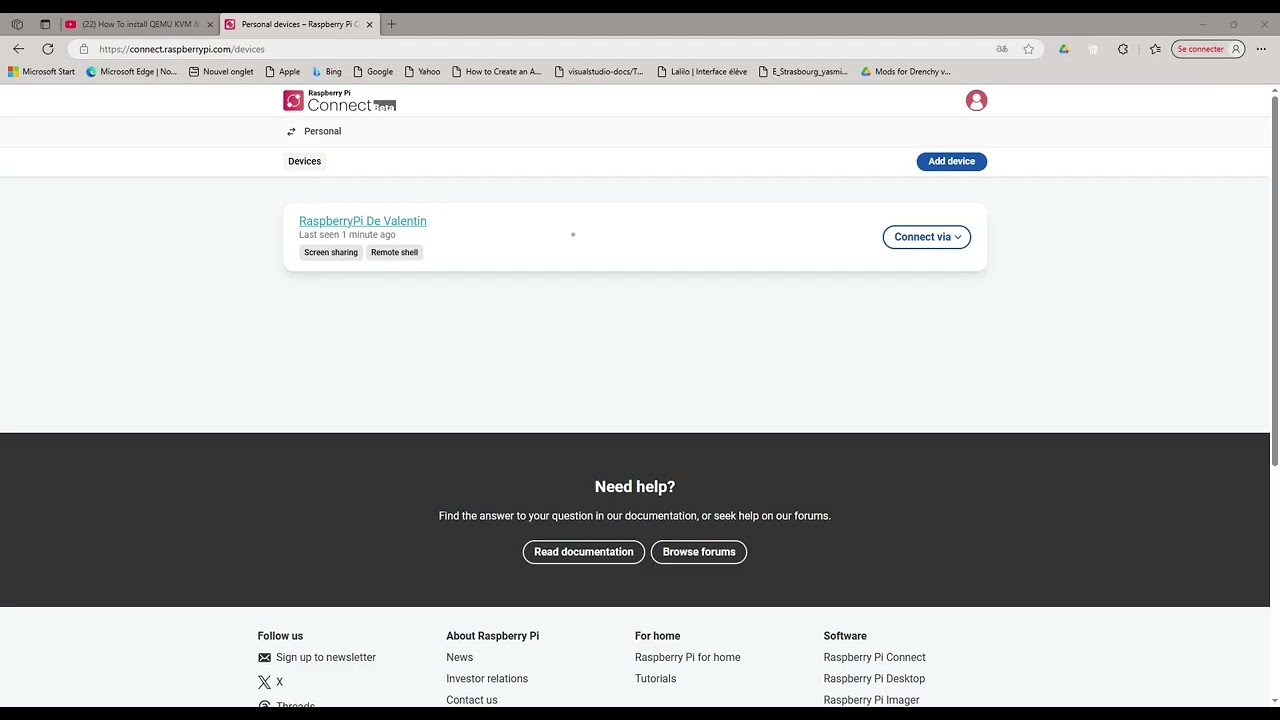Click the X social media icon
Viewport: 1280px width, 720px height.
point(264,682)
